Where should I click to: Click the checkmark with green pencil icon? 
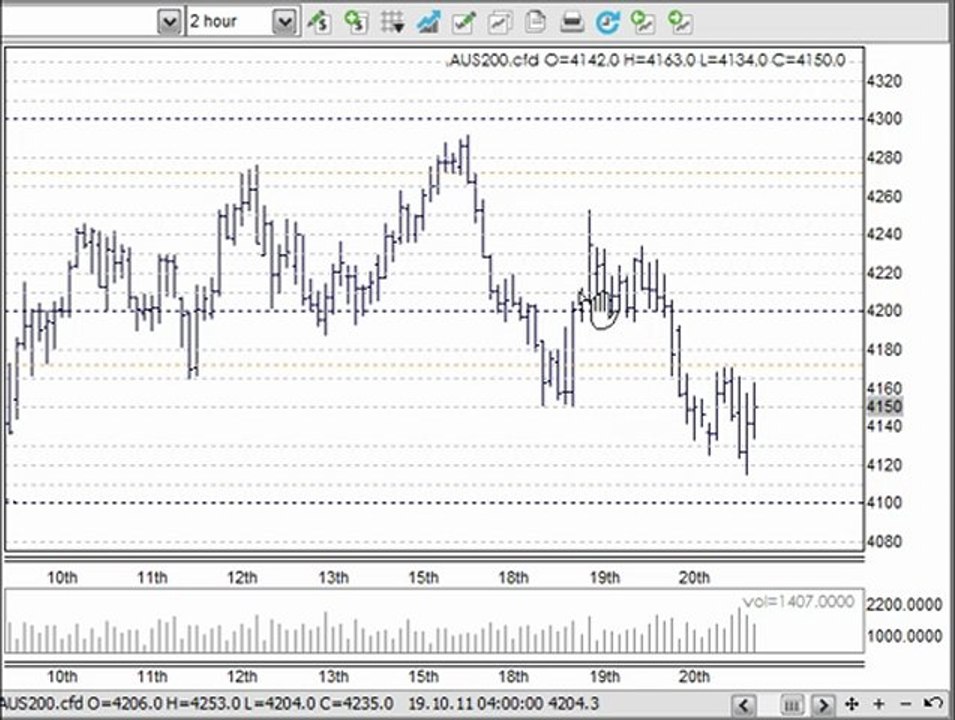point(463,23)
